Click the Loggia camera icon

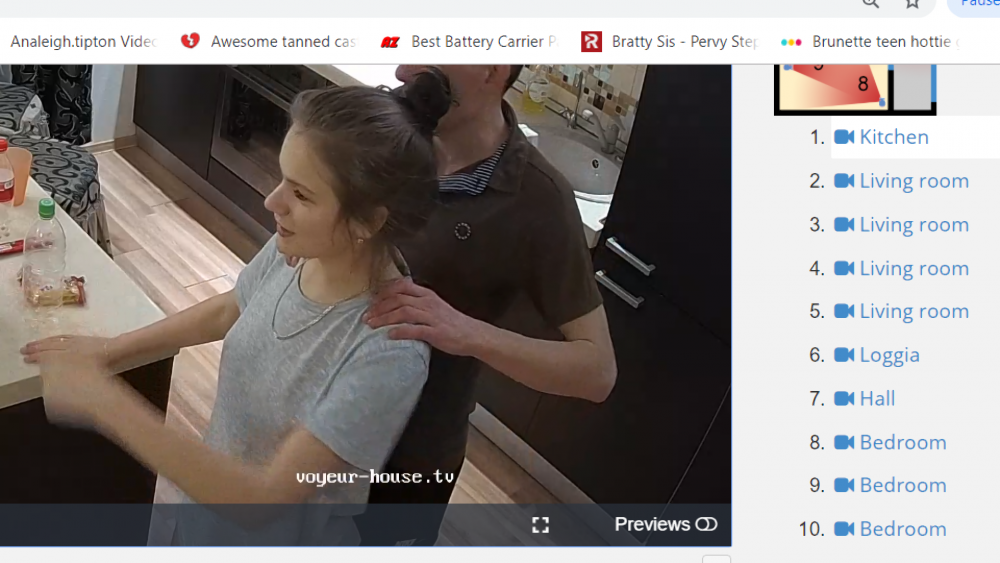(844, 355)
